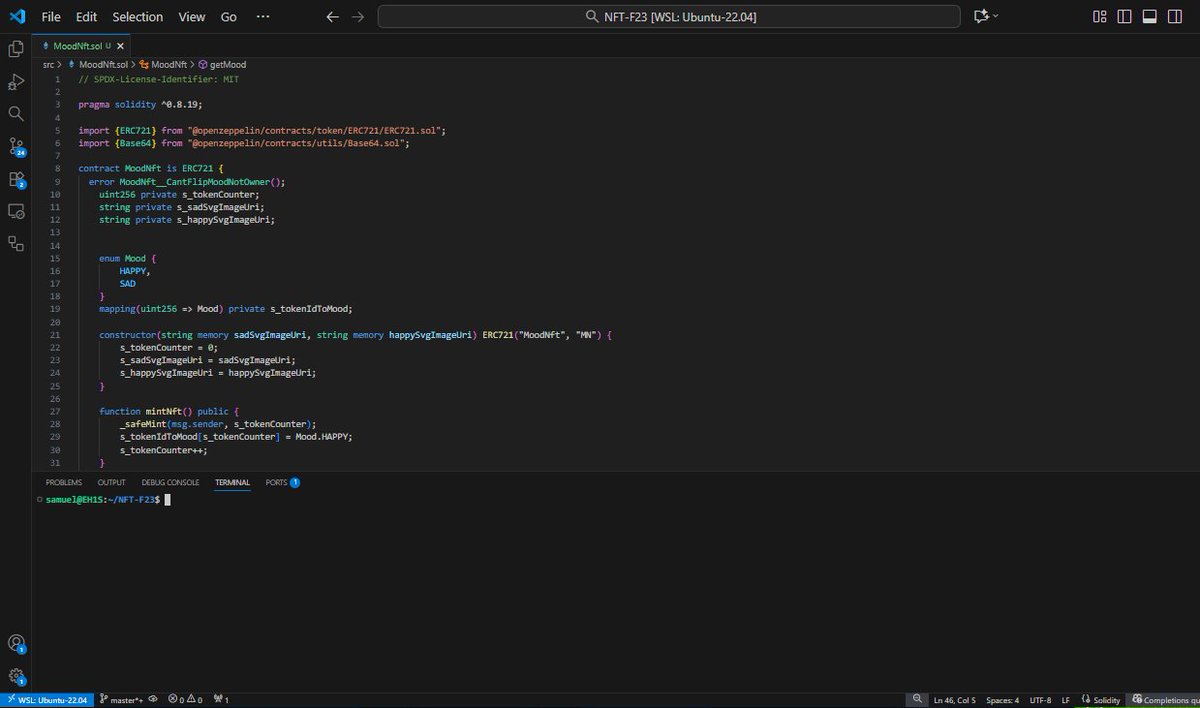Go forward with the right arrow
Viewport: 1200px width, 708px height.
tap(358, 17)
